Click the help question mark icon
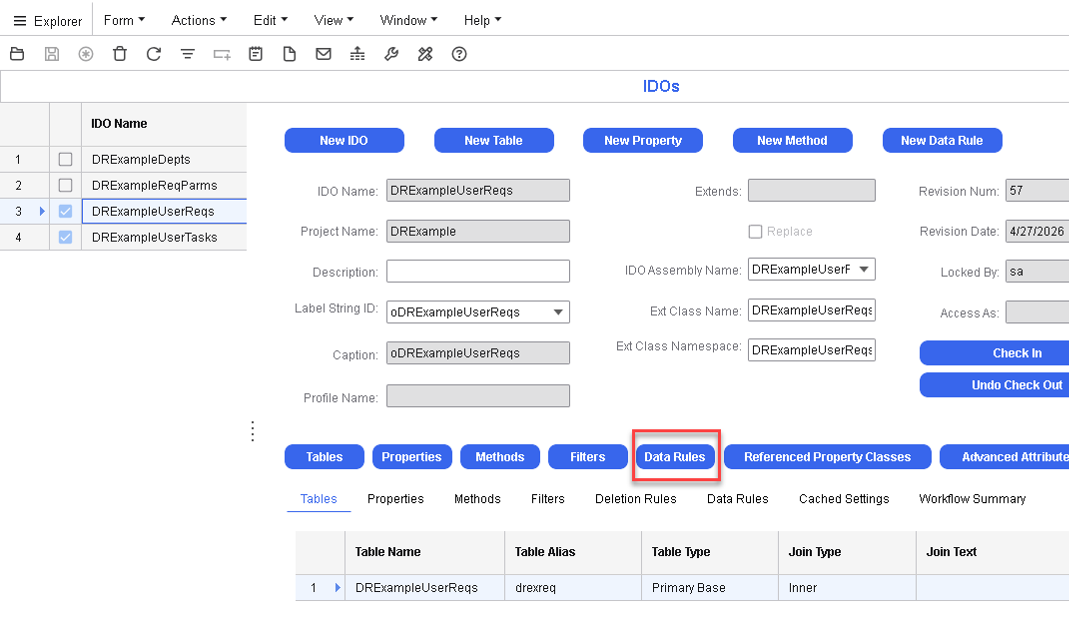 click(x=460, y=54)
